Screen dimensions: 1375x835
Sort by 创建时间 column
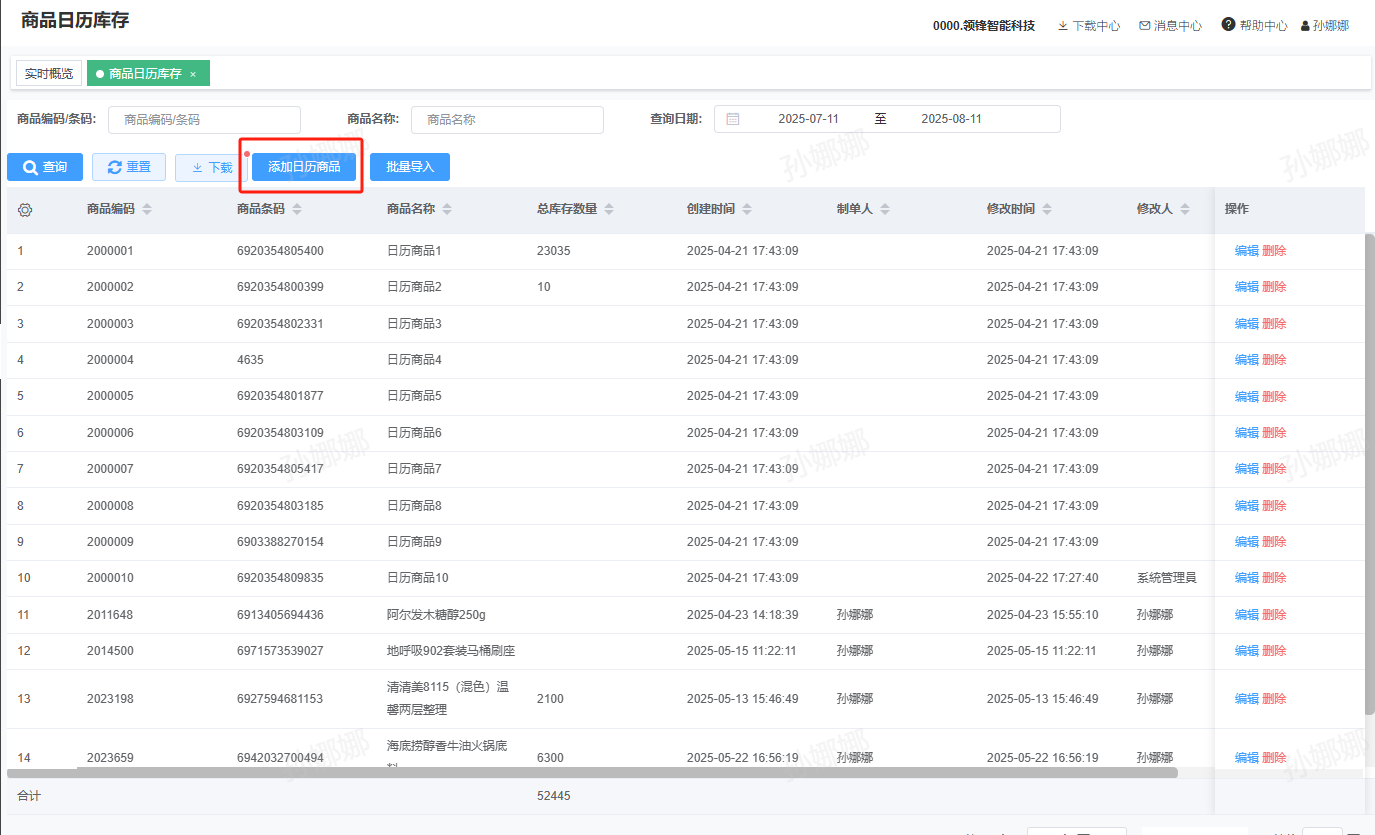click(x=747, y=210)
